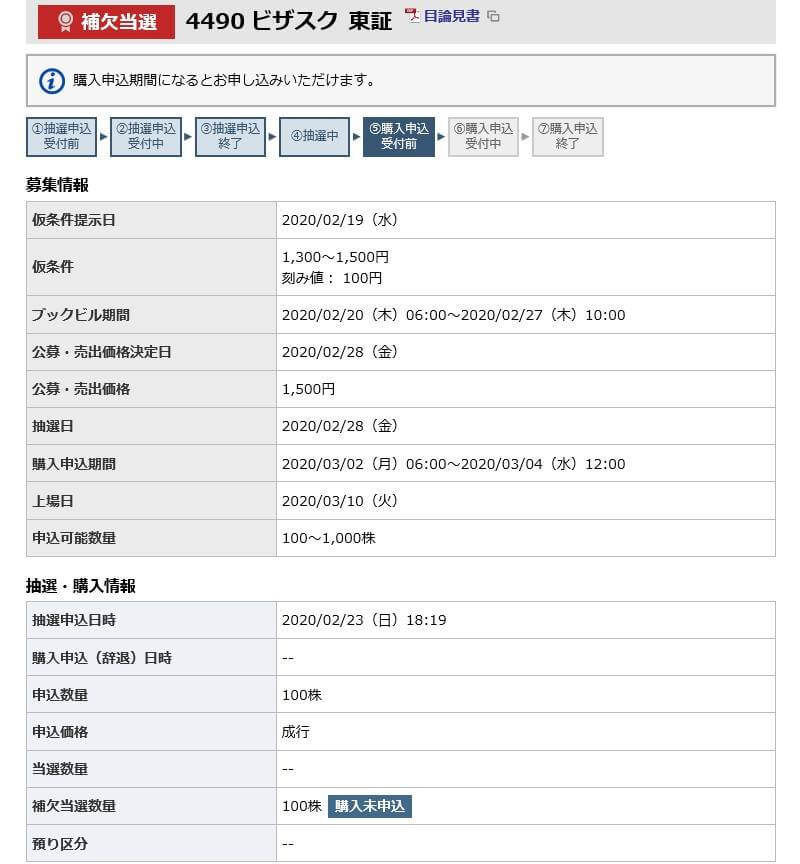Click the 仮条件提示日 date 2020/02/19（水）

point(340,220)
